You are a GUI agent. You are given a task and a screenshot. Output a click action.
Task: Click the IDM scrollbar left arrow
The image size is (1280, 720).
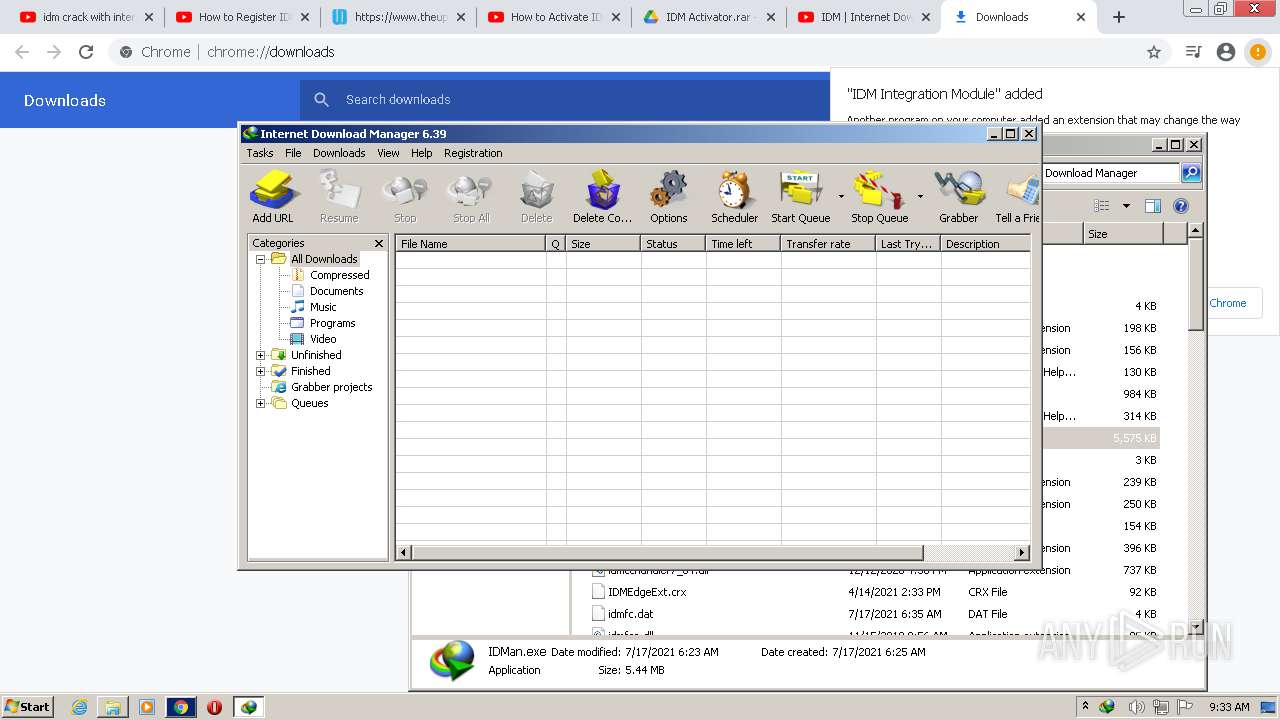(x=404, y=552)
